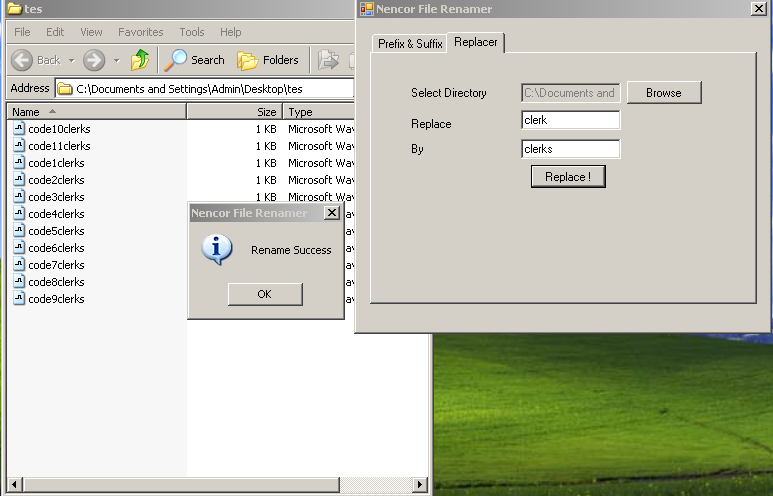Click the code5clerks file name
Screen dimensions: 773x496
coord(56,231)
